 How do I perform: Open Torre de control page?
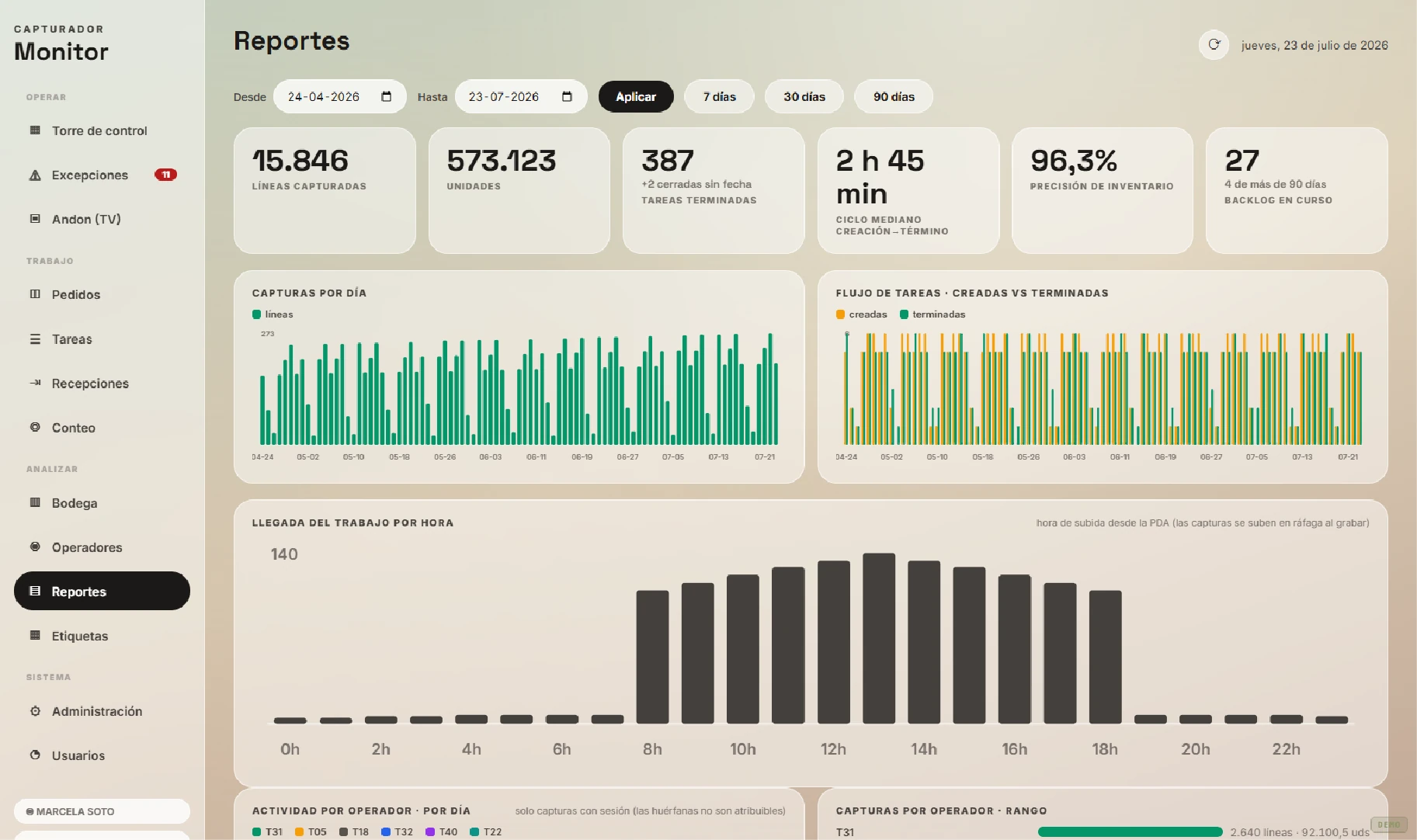pos(102,130)
